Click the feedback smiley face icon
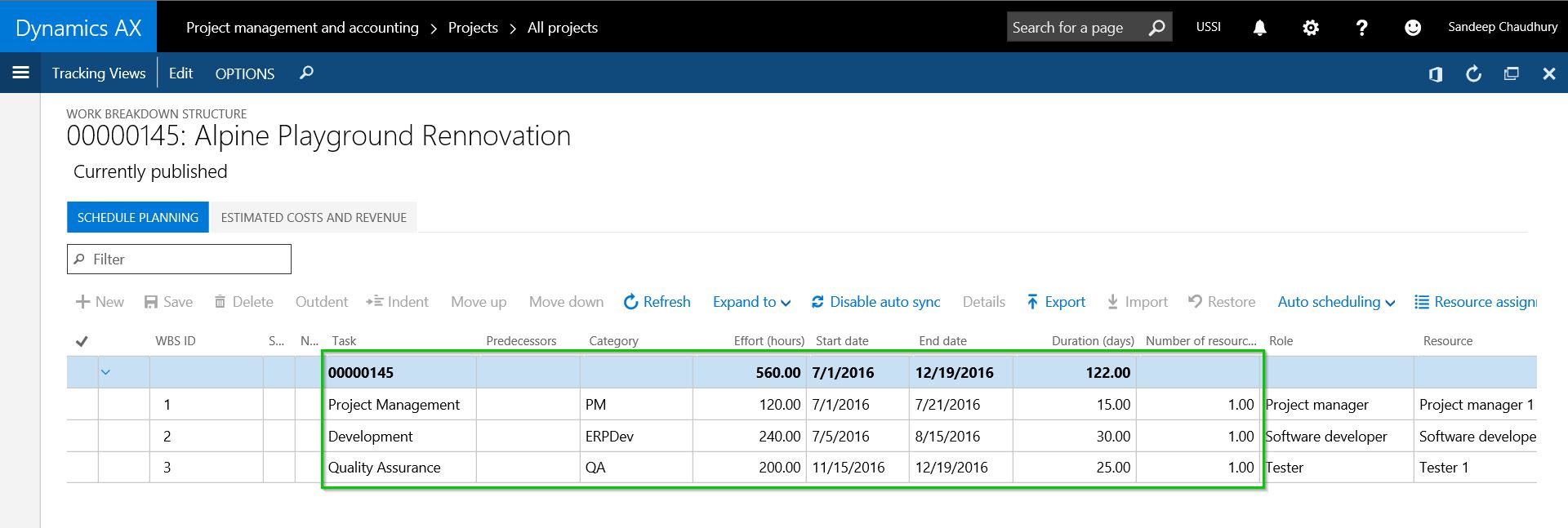This screenshot has width=1568, height=528. (x=1412, y=28)
